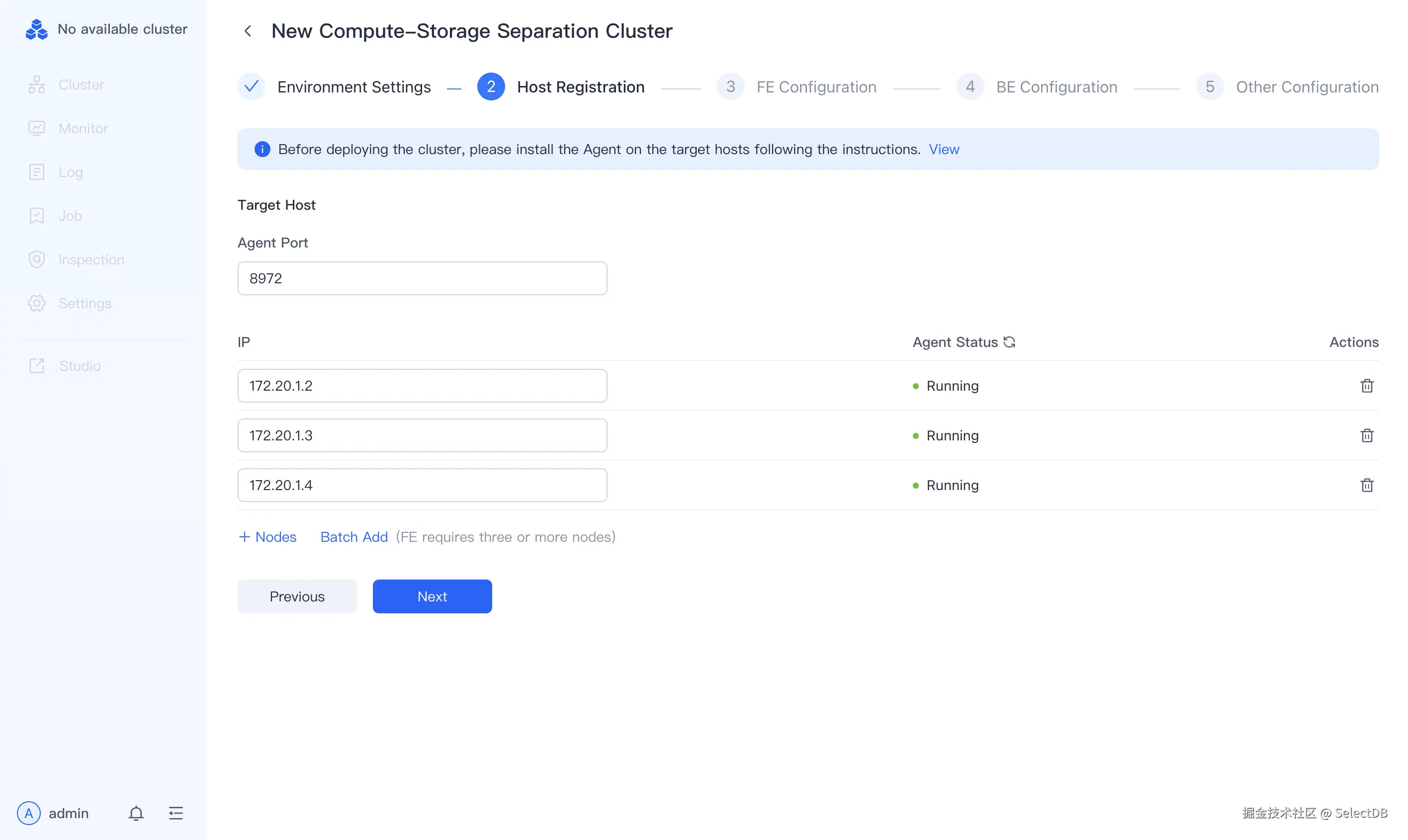
Task: Click the Agent Port input field
Action: coord(422,278)
